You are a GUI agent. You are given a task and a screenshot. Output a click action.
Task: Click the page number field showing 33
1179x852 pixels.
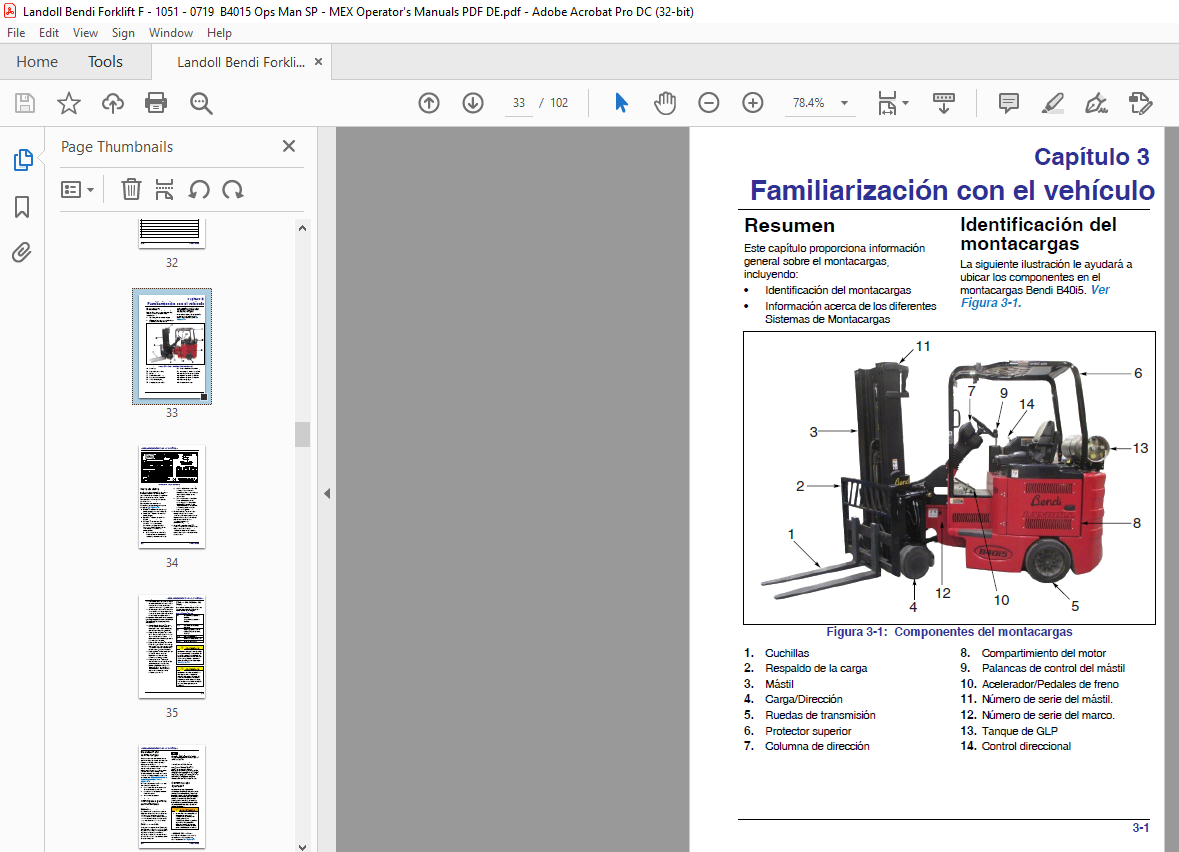[519, 103]
